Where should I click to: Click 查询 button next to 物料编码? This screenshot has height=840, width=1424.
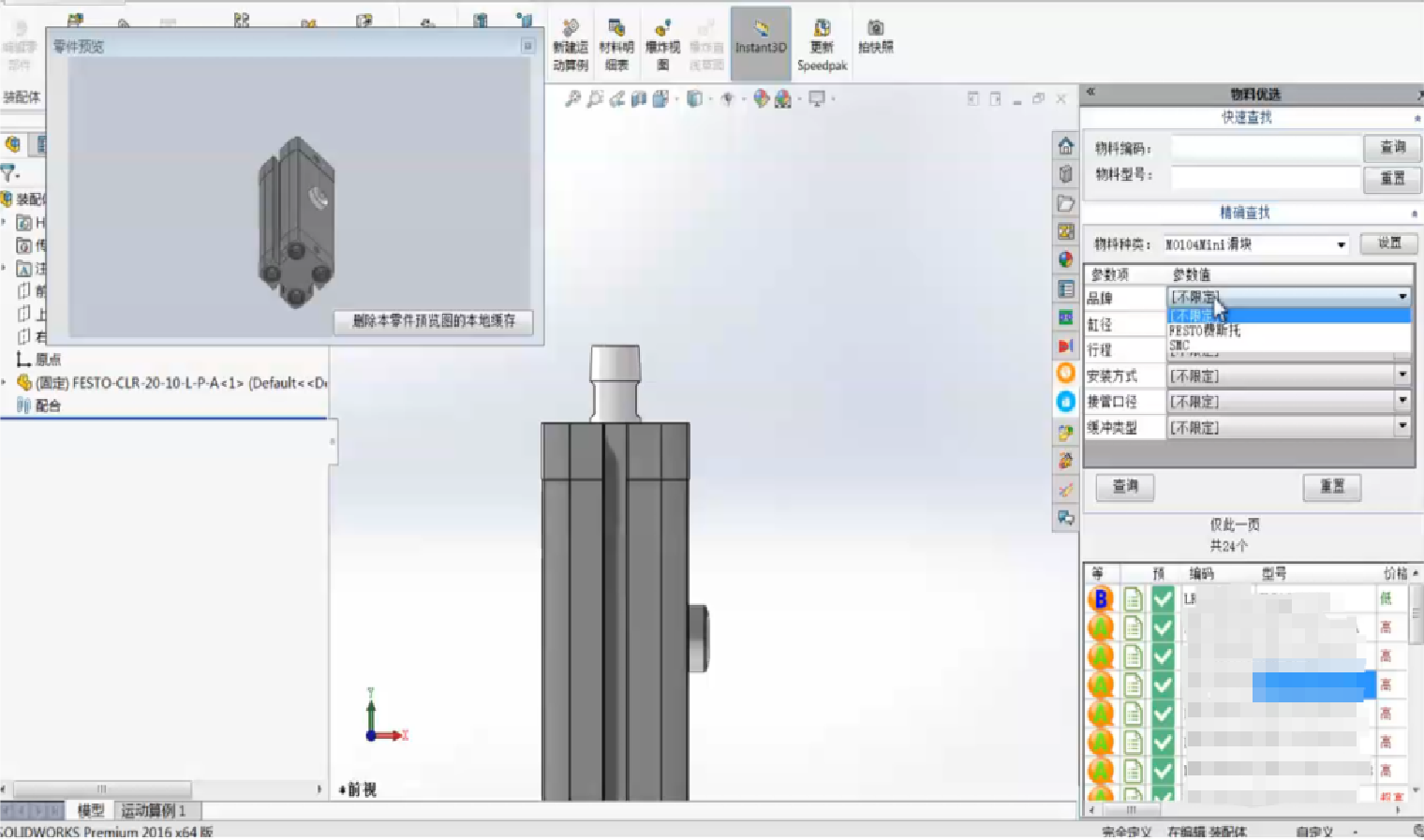tap(1392, 147)
